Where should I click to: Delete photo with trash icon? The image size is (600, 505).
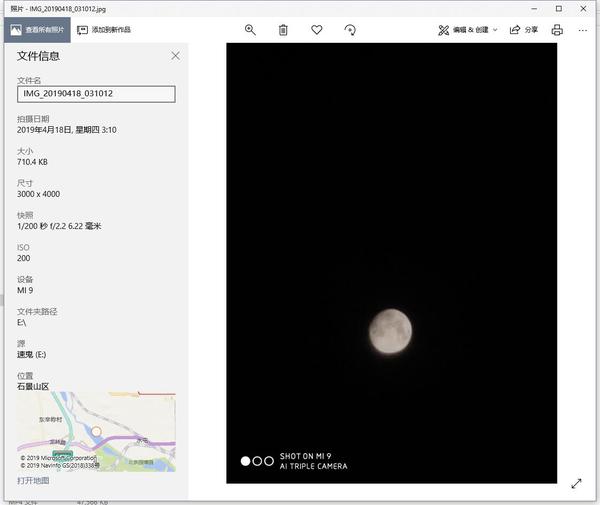[x=283, y=30]
